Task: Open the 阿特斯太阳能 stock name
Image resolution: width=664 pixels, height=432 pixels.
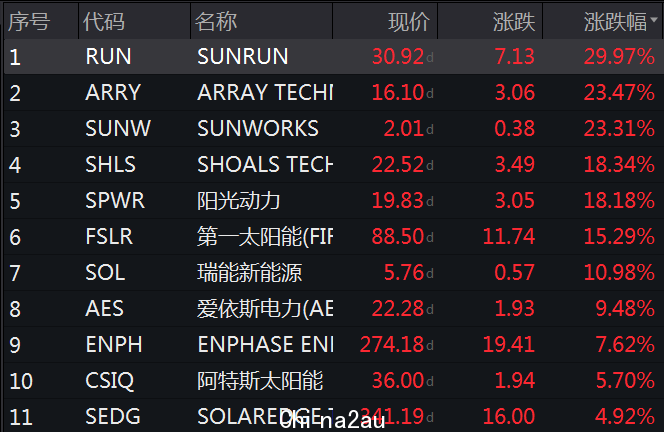Action: tap(260, 380)
